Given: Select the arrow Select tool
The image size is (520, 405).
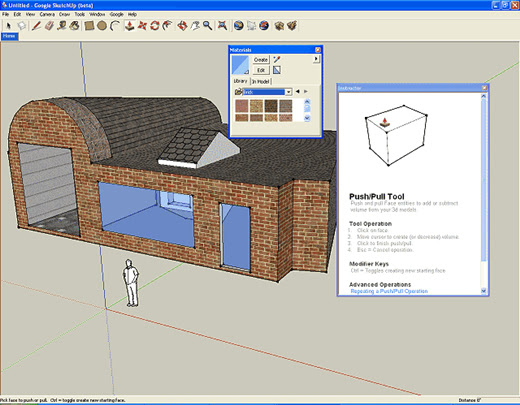Looking at the screenshot, I should pos(8,26).
